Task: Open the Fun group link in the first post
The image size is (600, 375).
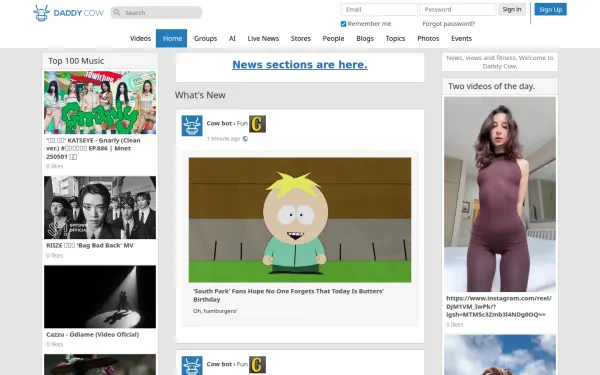Action: point(242,123)
